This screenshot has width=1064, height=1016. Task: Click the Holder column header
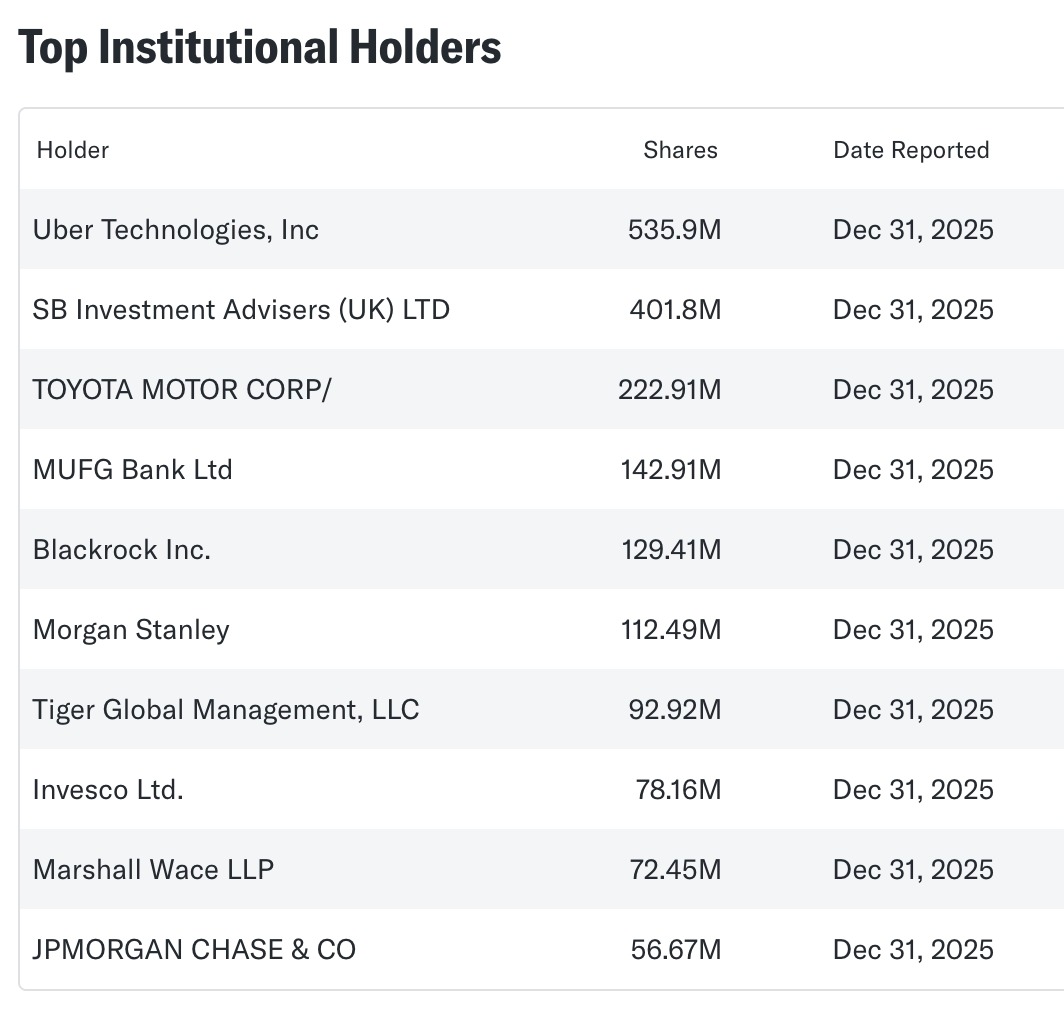[x=73, y=150]
